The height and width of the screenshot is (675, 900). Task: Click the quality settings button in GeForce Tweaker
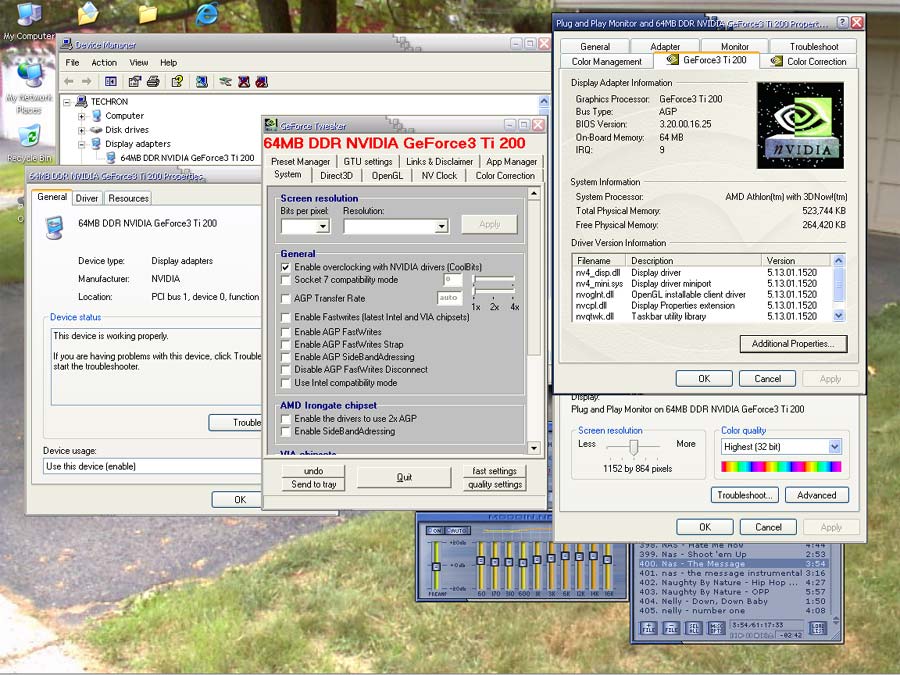(495, 484)
